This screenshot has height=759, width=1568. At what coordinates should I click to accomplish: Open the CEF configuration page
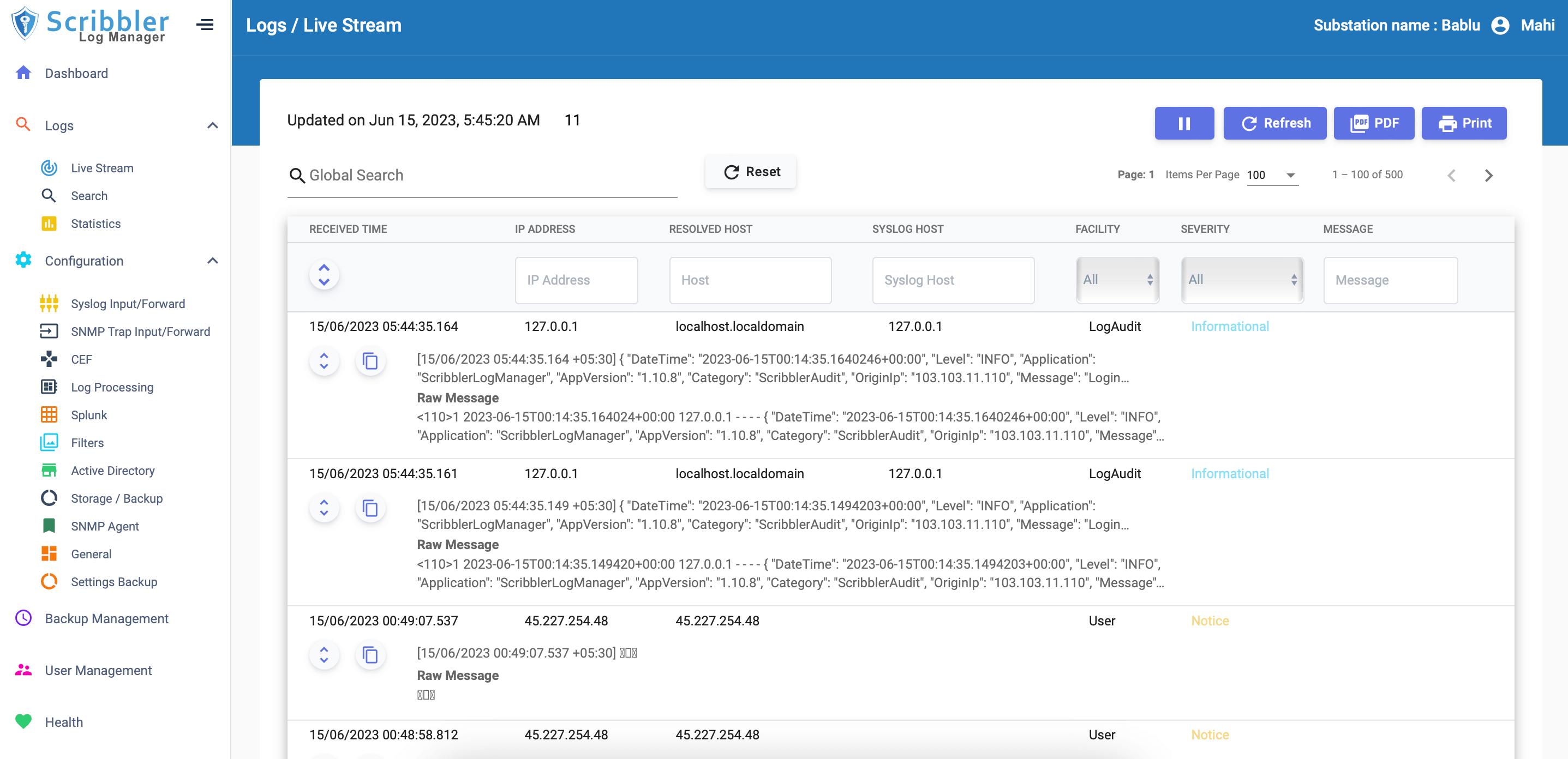[x=81, y=359]
